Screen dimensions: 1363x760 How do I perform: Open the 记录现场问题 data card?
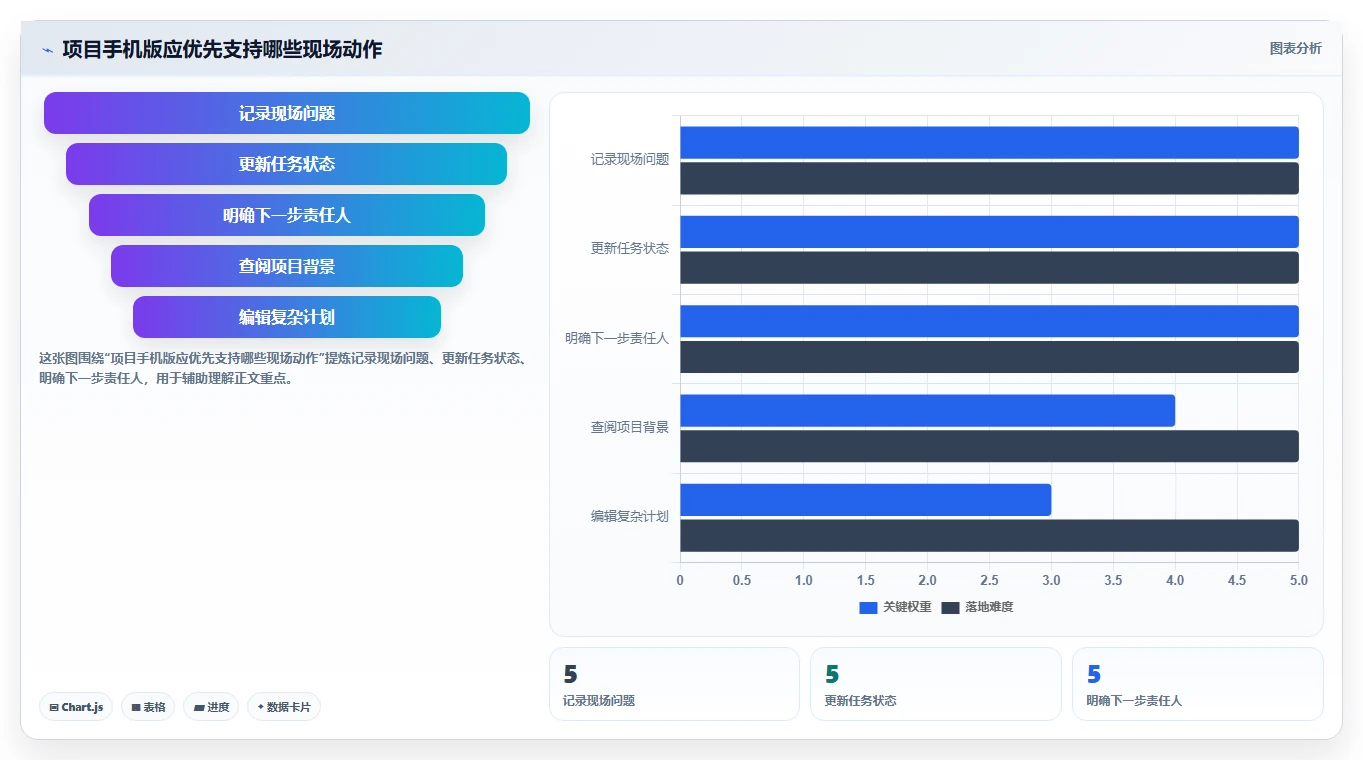tap(674, 684)
